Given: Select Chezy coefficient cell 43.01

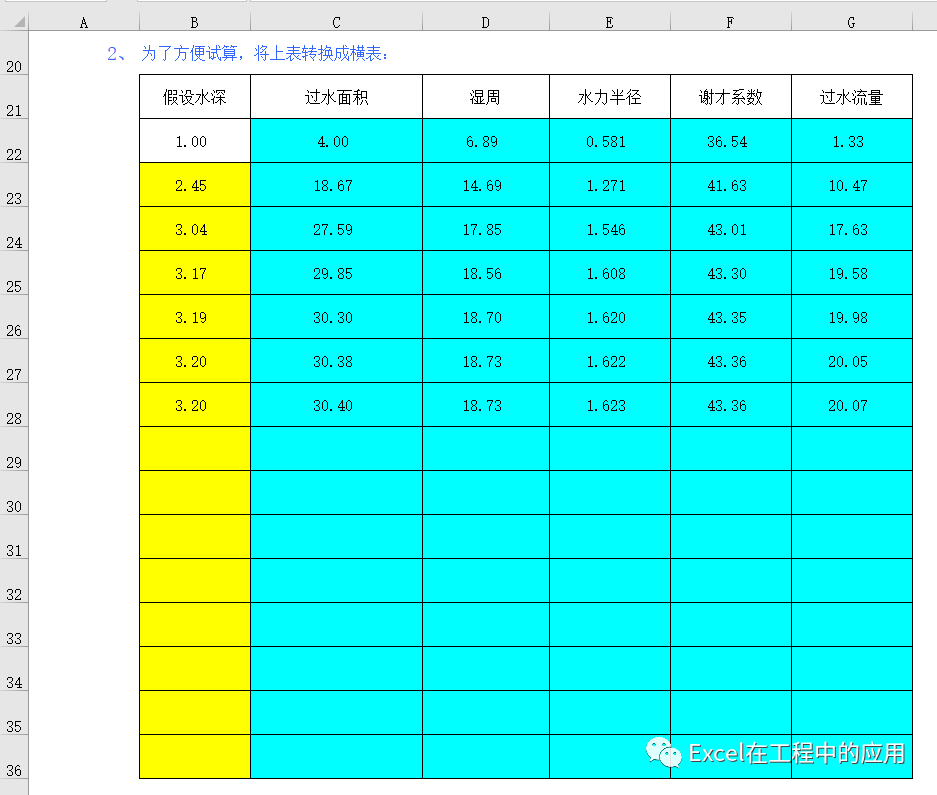Looking at the screenshot, I should pyautogui.click(x=731, y=230).
